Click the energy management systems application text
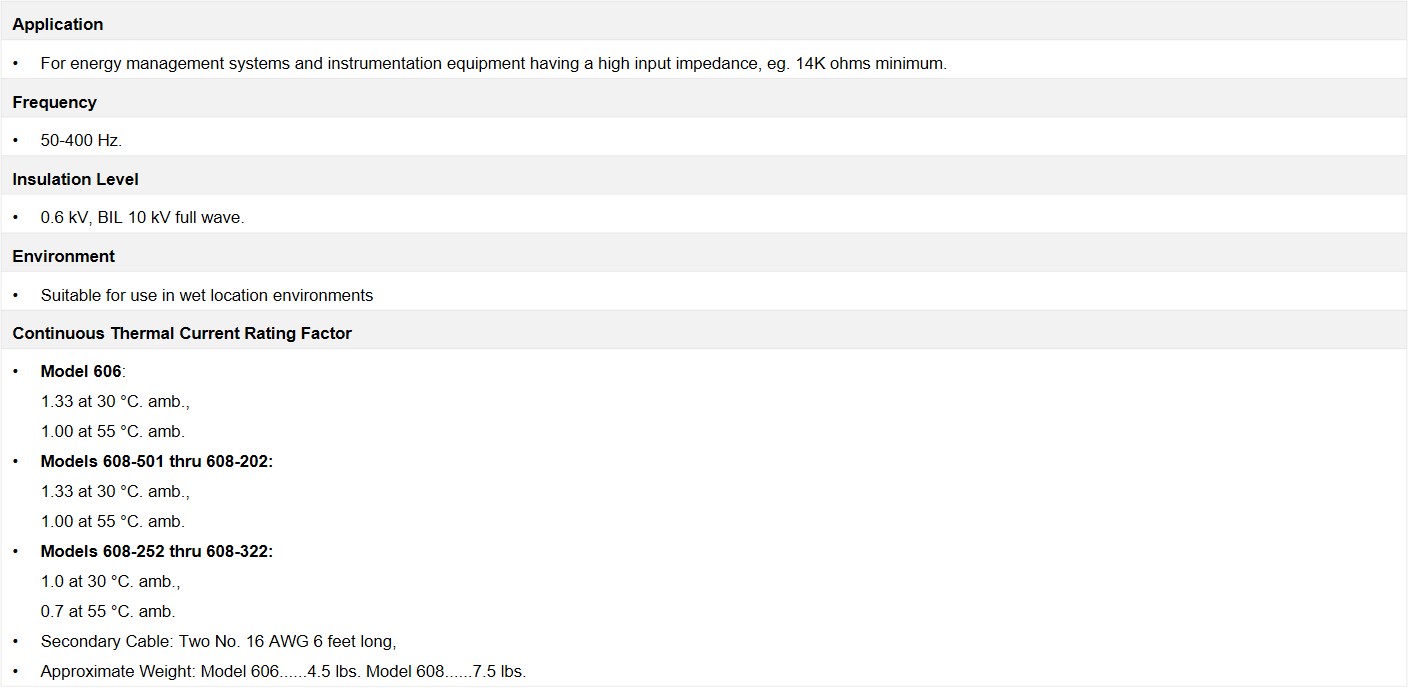1408x692 pixels. click(x=493, y=63)
